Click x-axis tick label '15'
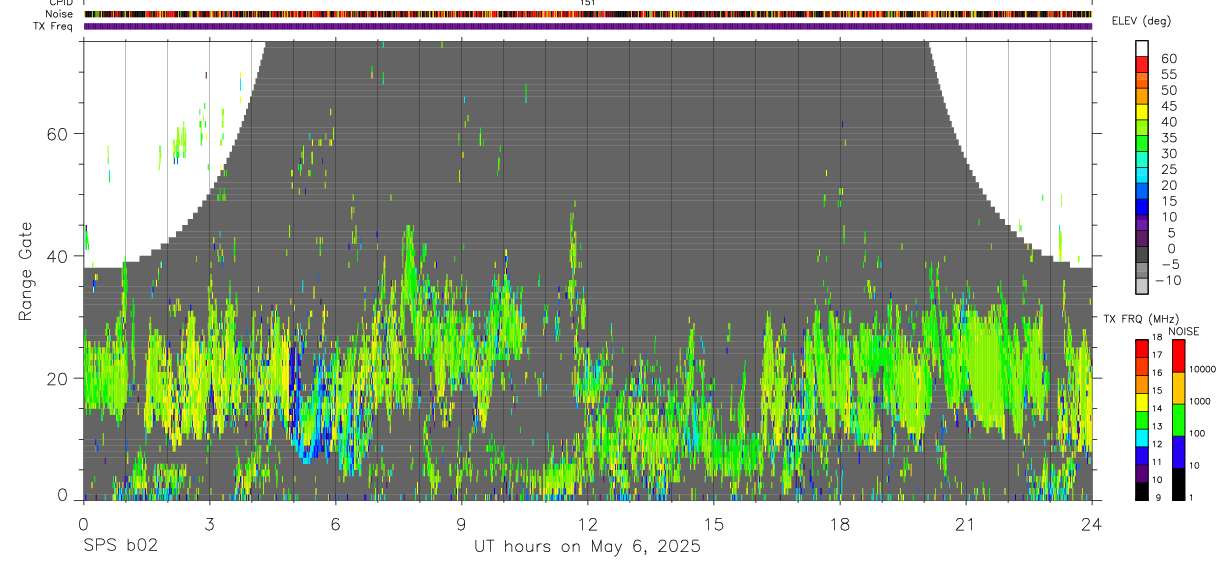Image resolution: width=1228 pixels, height=567 pixels. [x=713, y=524]
